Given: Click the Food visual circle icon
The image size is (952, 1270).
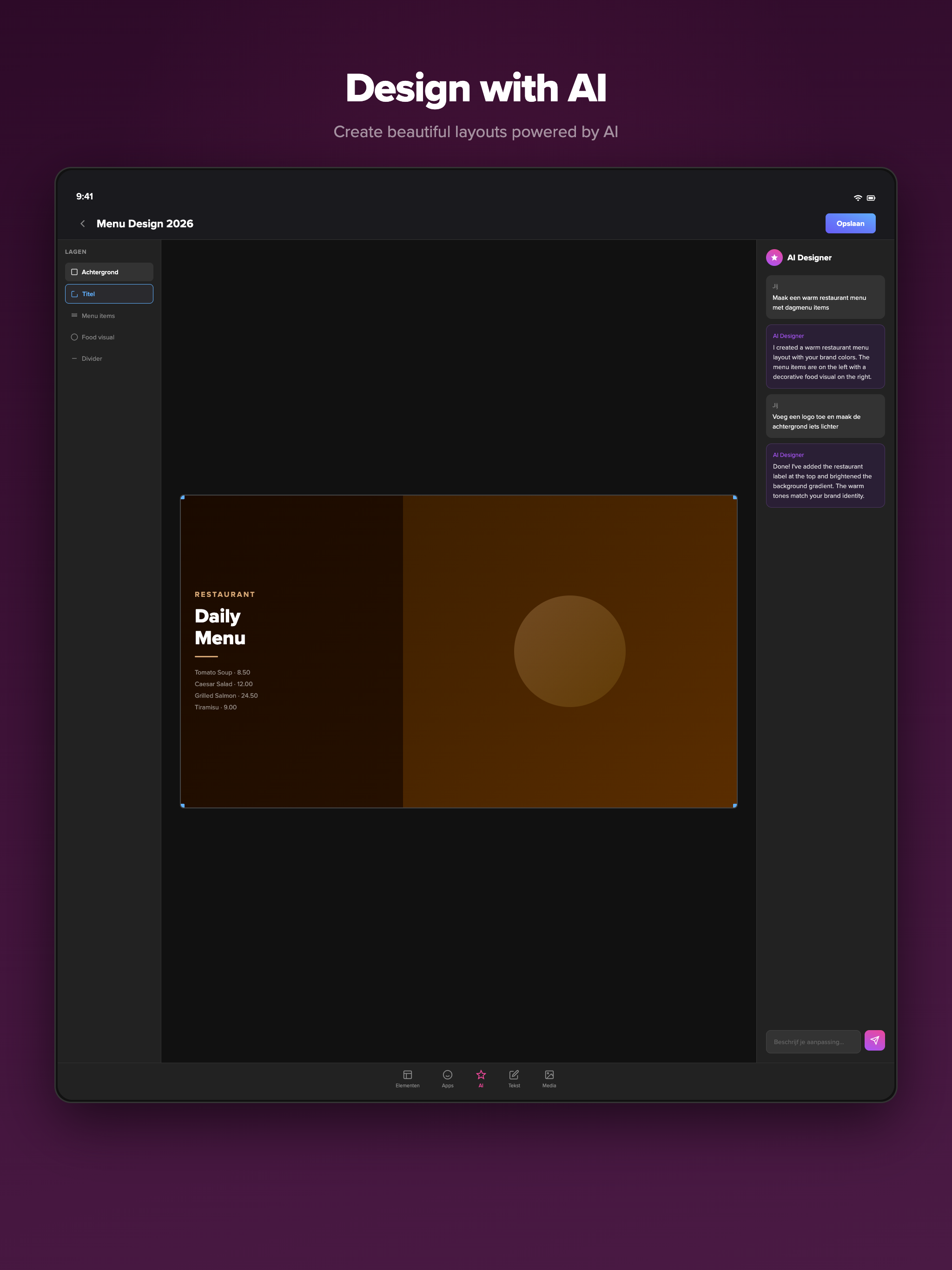Looking at the screenshot, I should [74, 337].
